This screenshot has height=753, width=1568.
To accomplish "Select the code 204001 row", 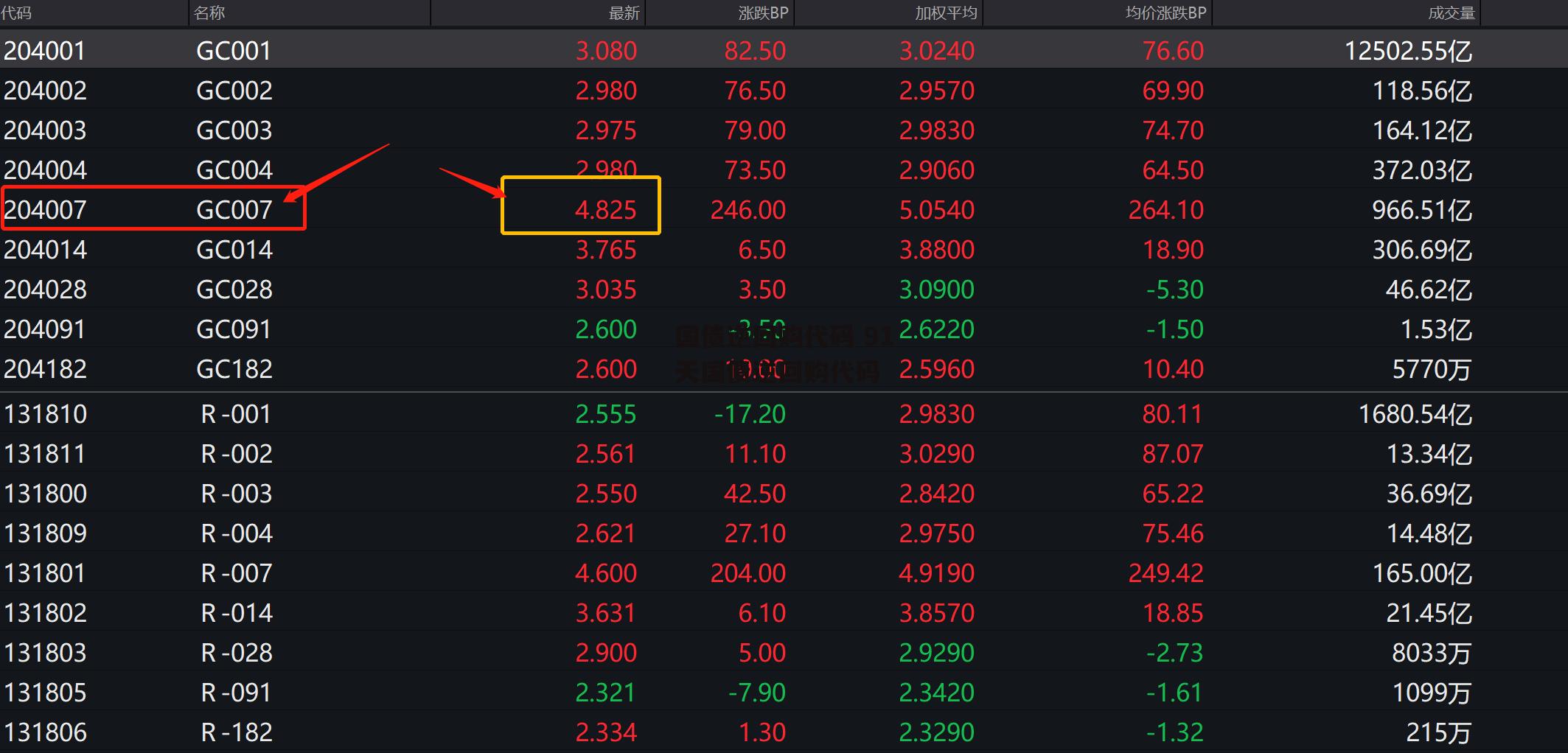I will [x=784, y=51].
